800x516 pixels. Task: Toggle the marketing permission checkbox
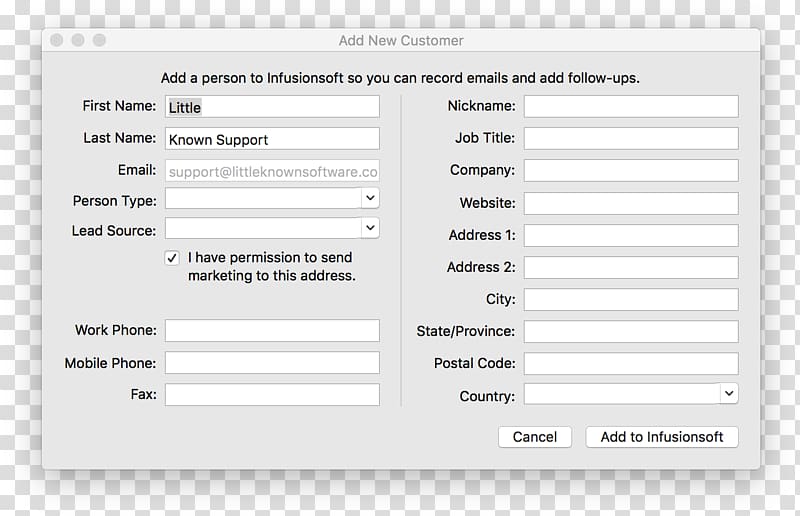point(172,258)
